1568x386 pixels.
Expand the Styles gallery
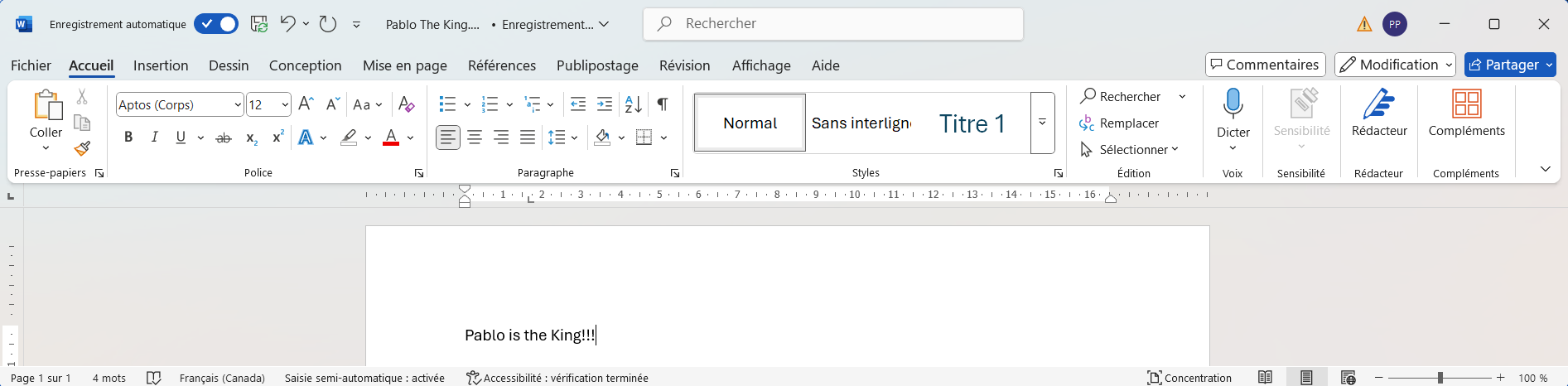coord(1042,123)
